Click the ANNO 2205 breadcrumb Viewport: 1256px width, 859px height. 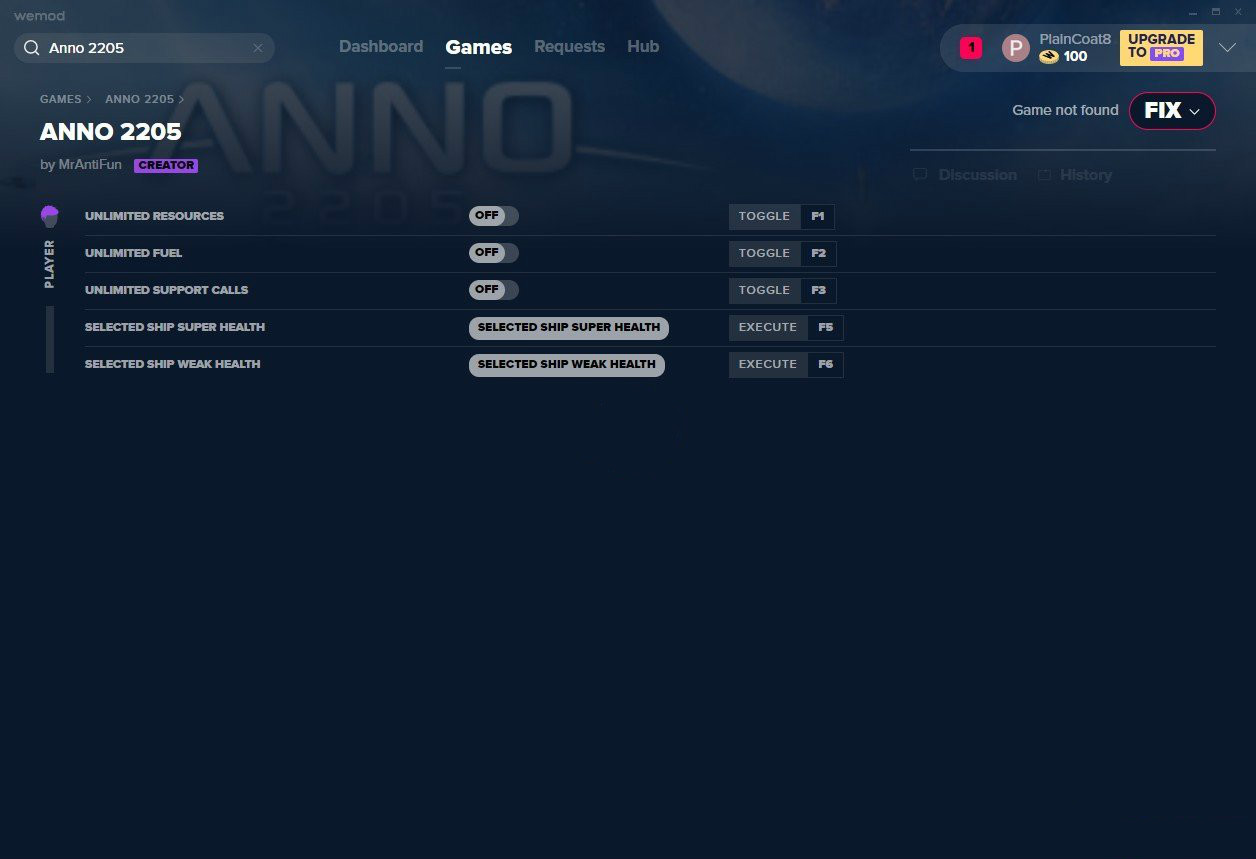point(139,99)
